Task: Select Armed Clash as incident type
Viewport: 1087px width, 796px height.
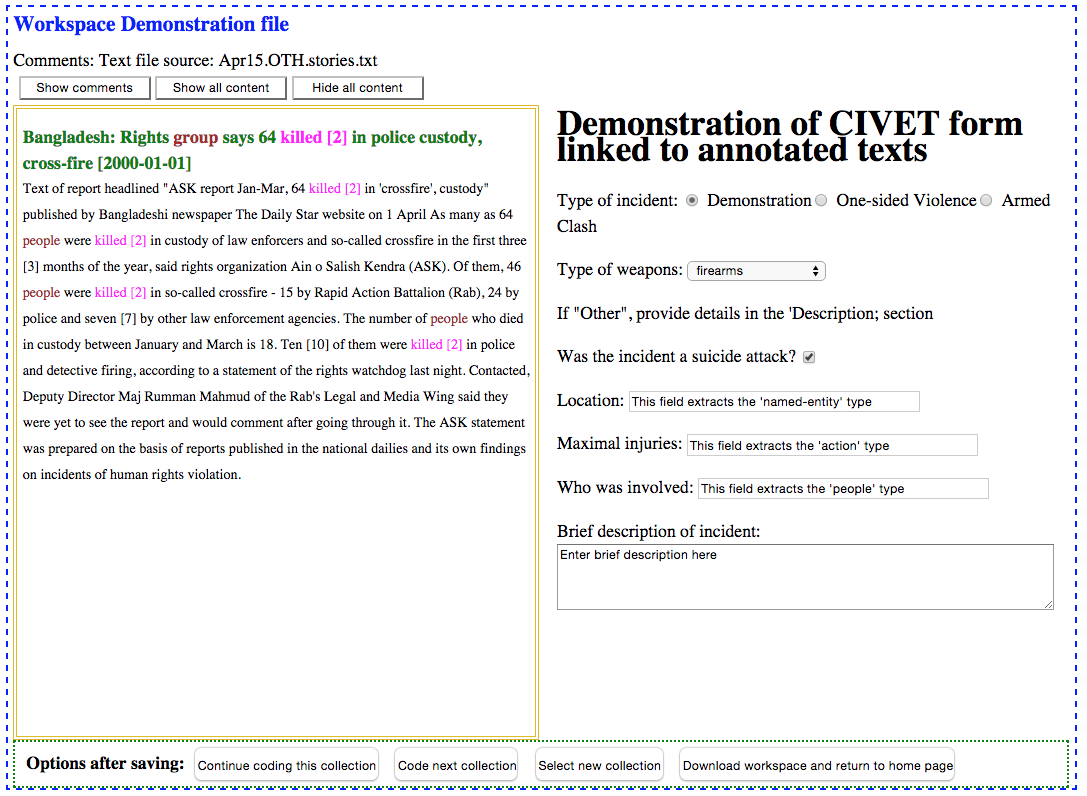Action: (x=986, y=201)
